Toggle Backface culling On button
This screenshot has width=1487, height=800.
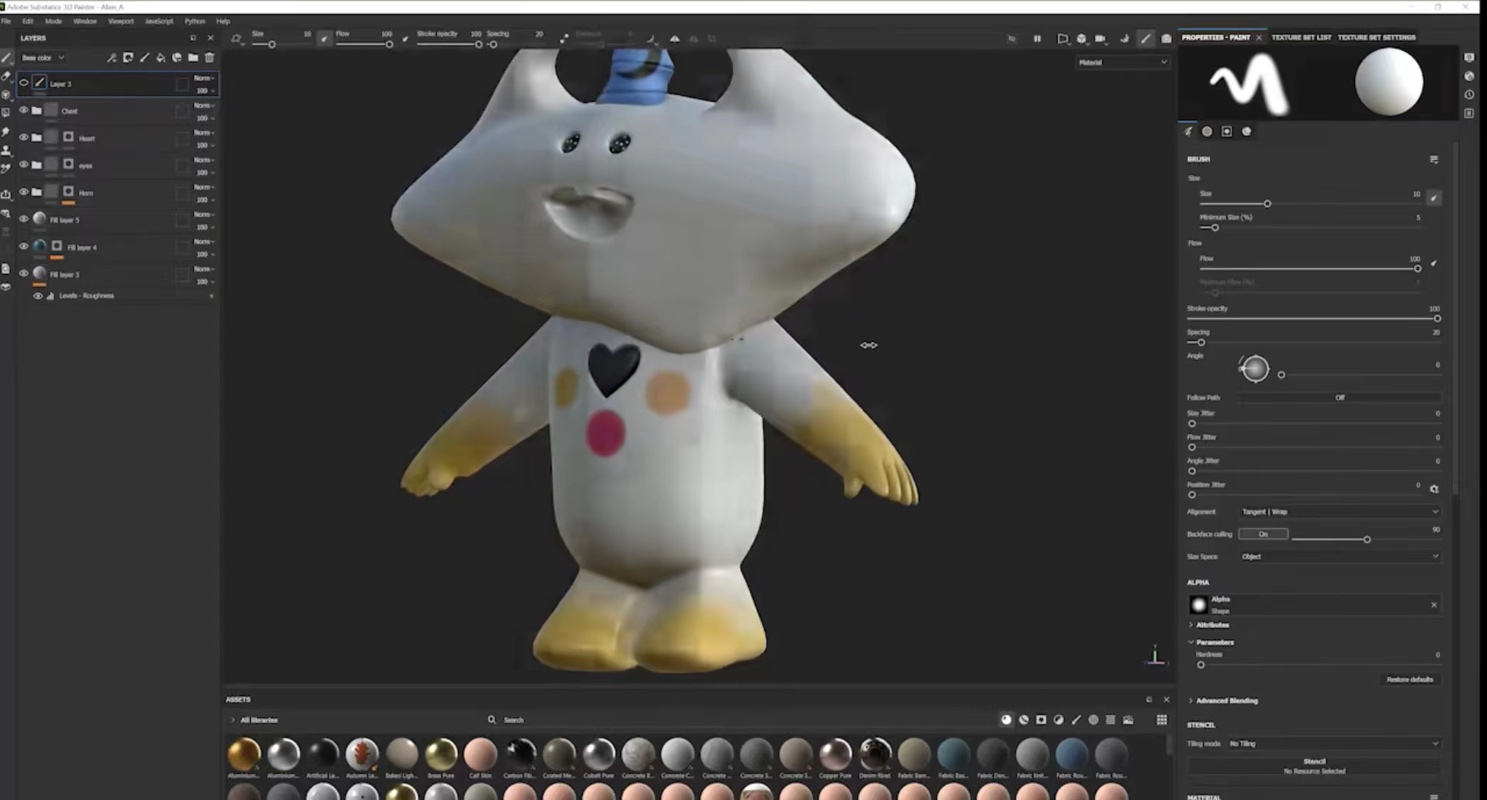[x=1263, y=534]
